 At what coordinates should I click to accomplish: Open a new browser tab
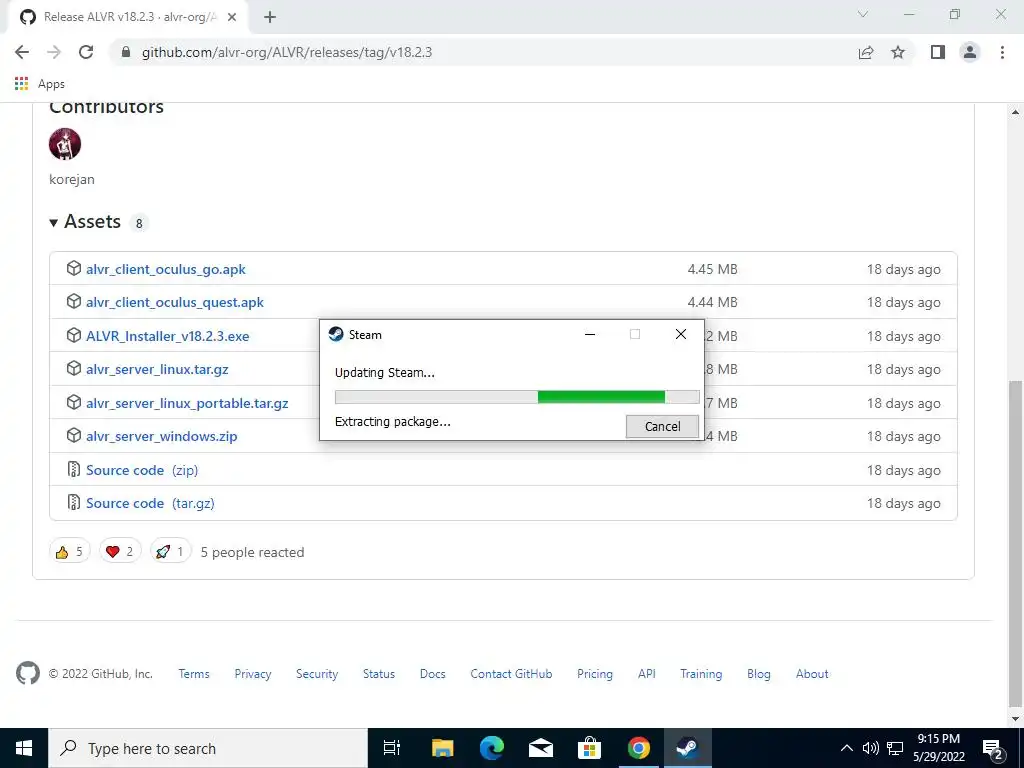270,17
